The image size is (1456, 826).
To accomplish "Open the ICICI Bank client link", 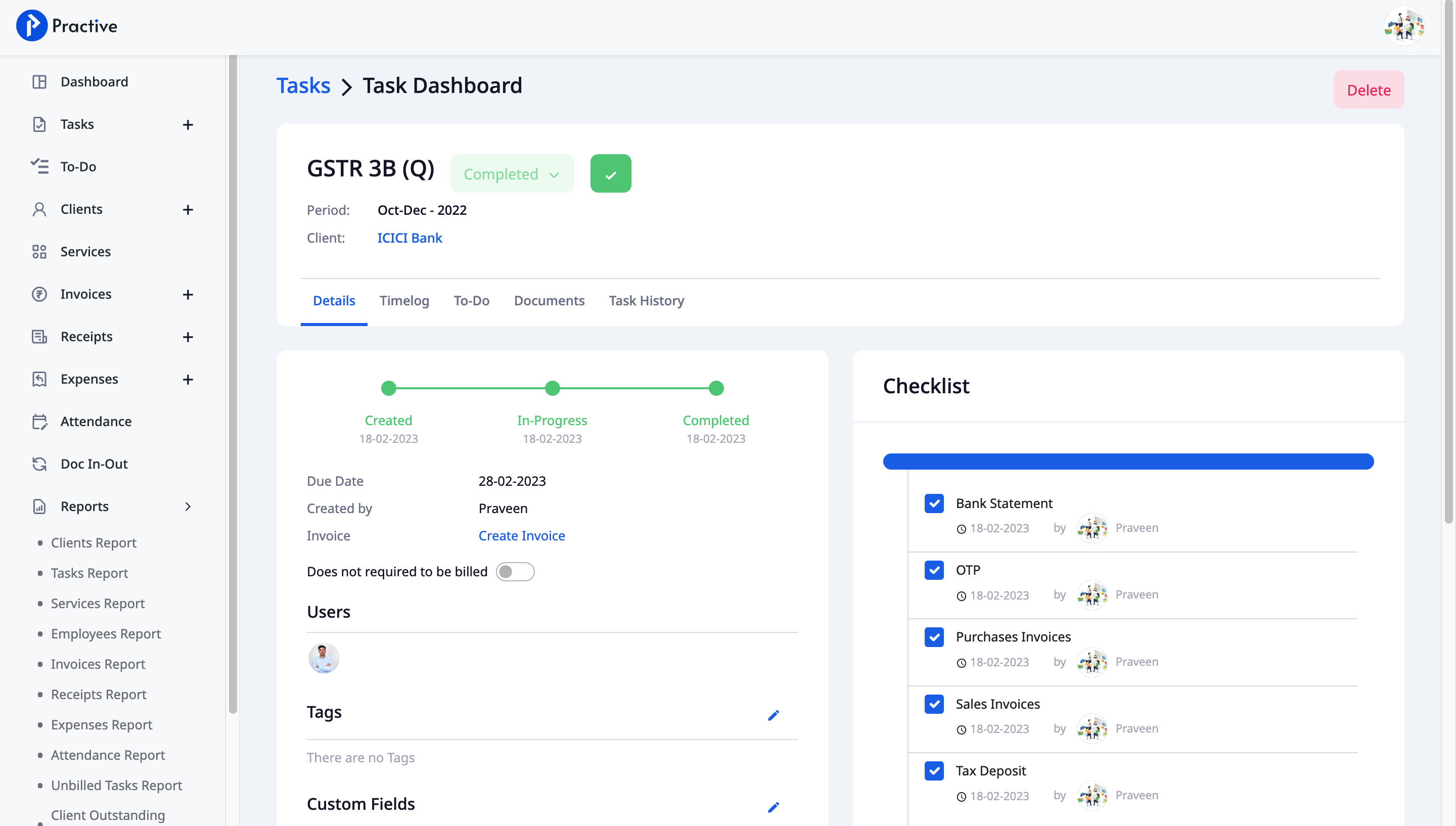I will coord(409,238).
